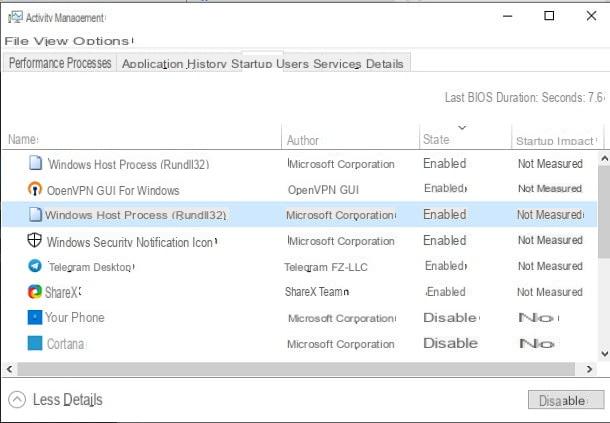Click the Enabled state in OpenVPN row
This screenshot has height=423, width=610.
[x=445, y=188]
